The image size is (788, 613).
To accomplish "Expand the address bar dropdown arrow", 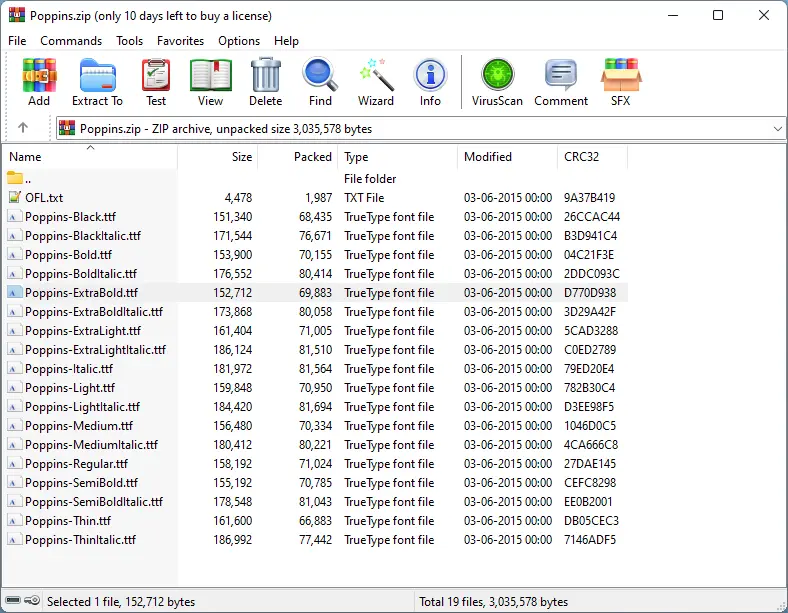I will tap(777, 129).
